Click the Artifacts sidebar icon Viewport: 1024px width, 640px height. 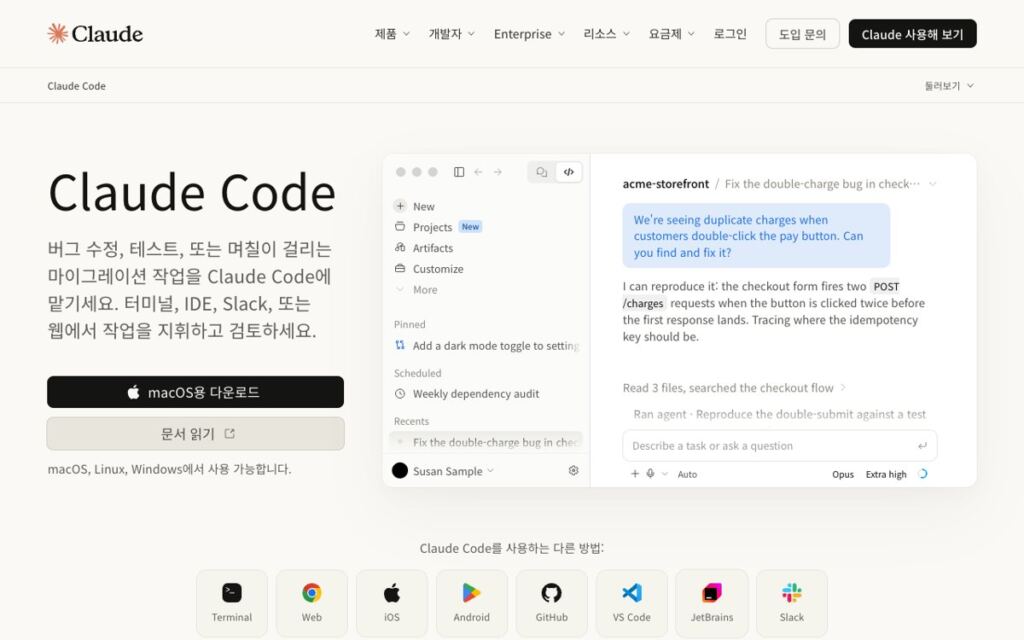click(x=400, y=248)
